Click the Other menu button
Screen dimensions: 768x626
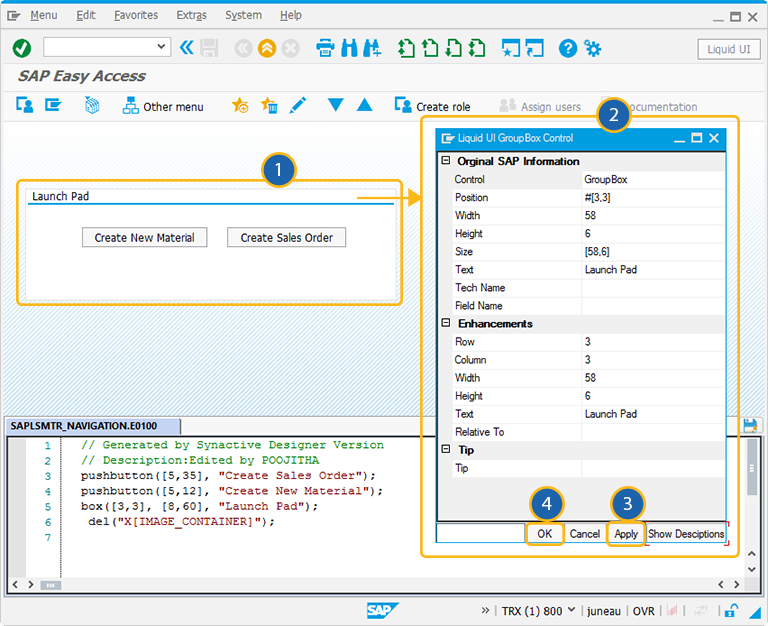click(163, 106)
